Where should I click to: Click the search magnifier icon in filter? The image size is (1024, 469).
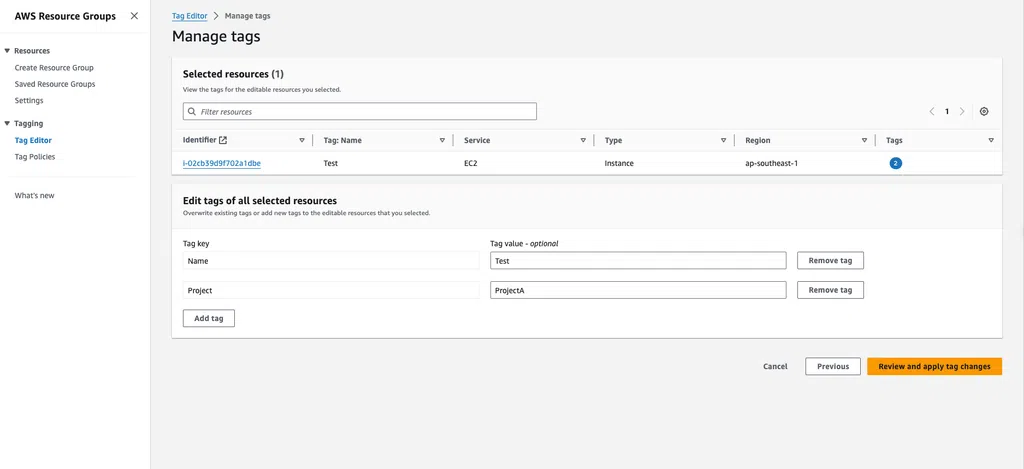click(x=192, y=112)
